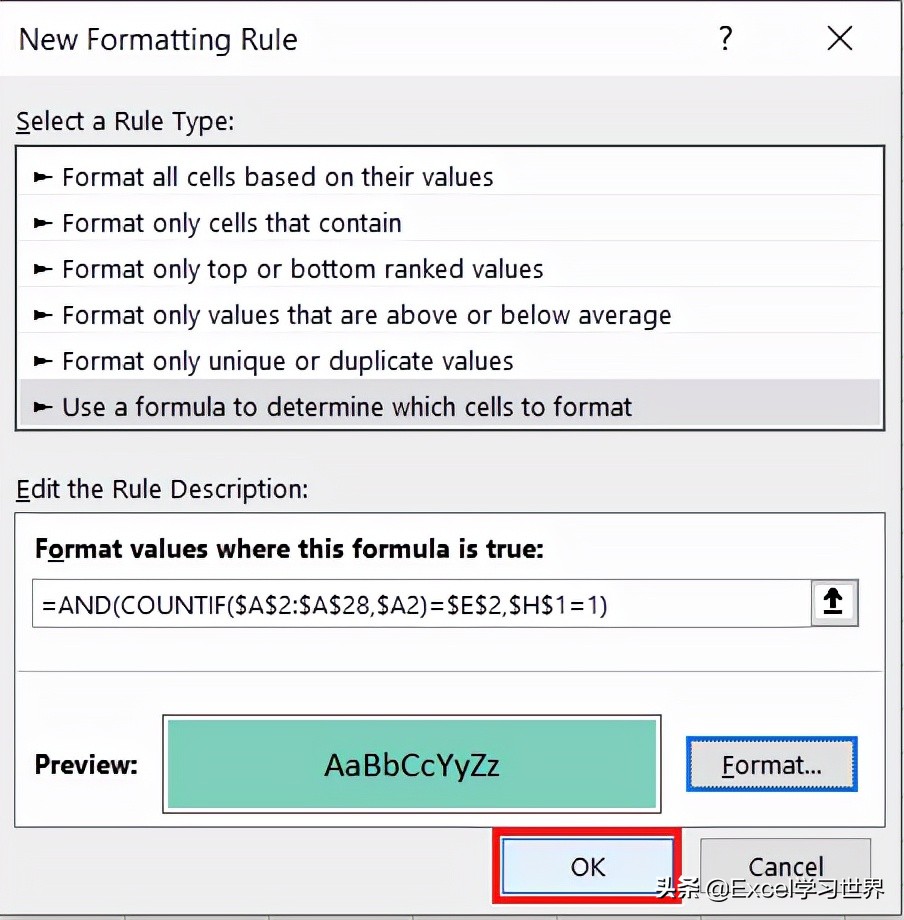Image resolution: width=904 pixels, height=920 pixels.
Task: Click the 'Select a Rule Type:' label
Action: point(124,122)
